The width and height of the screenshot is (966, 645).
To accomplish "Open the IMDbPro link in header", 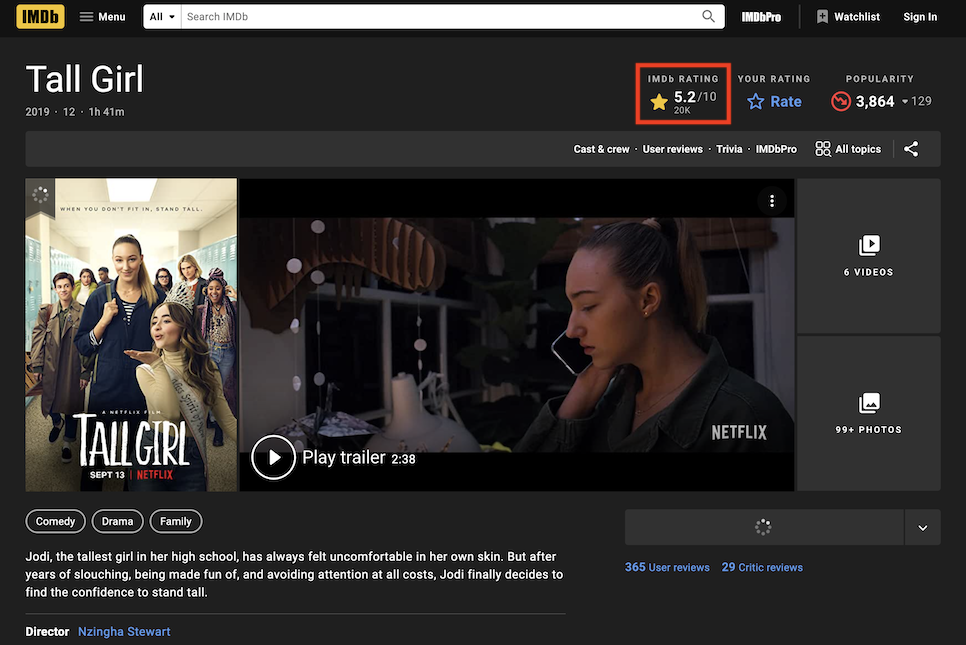I will click(x=761, y=17).
